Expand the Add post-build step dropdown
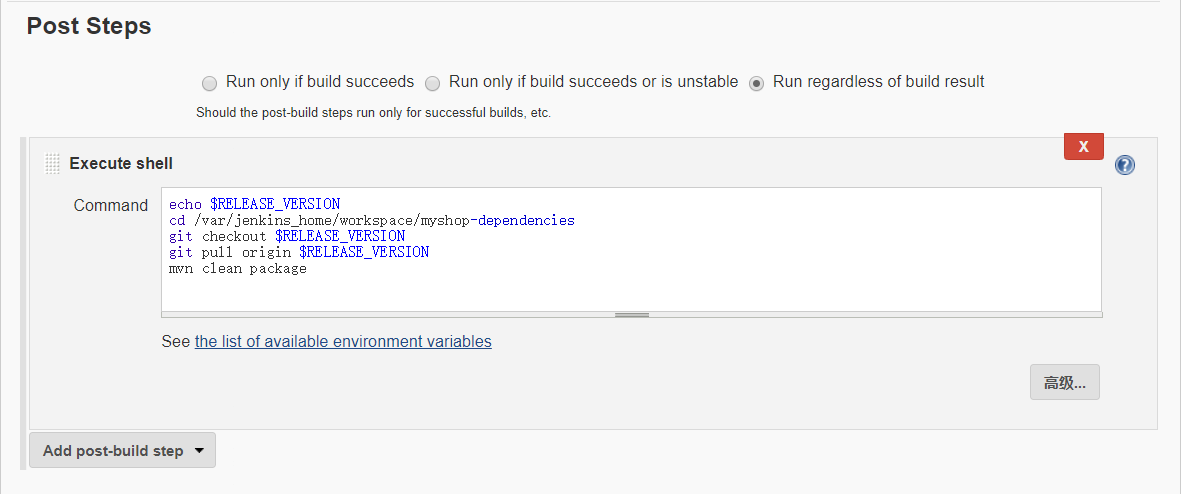 (x=122, y=450)
